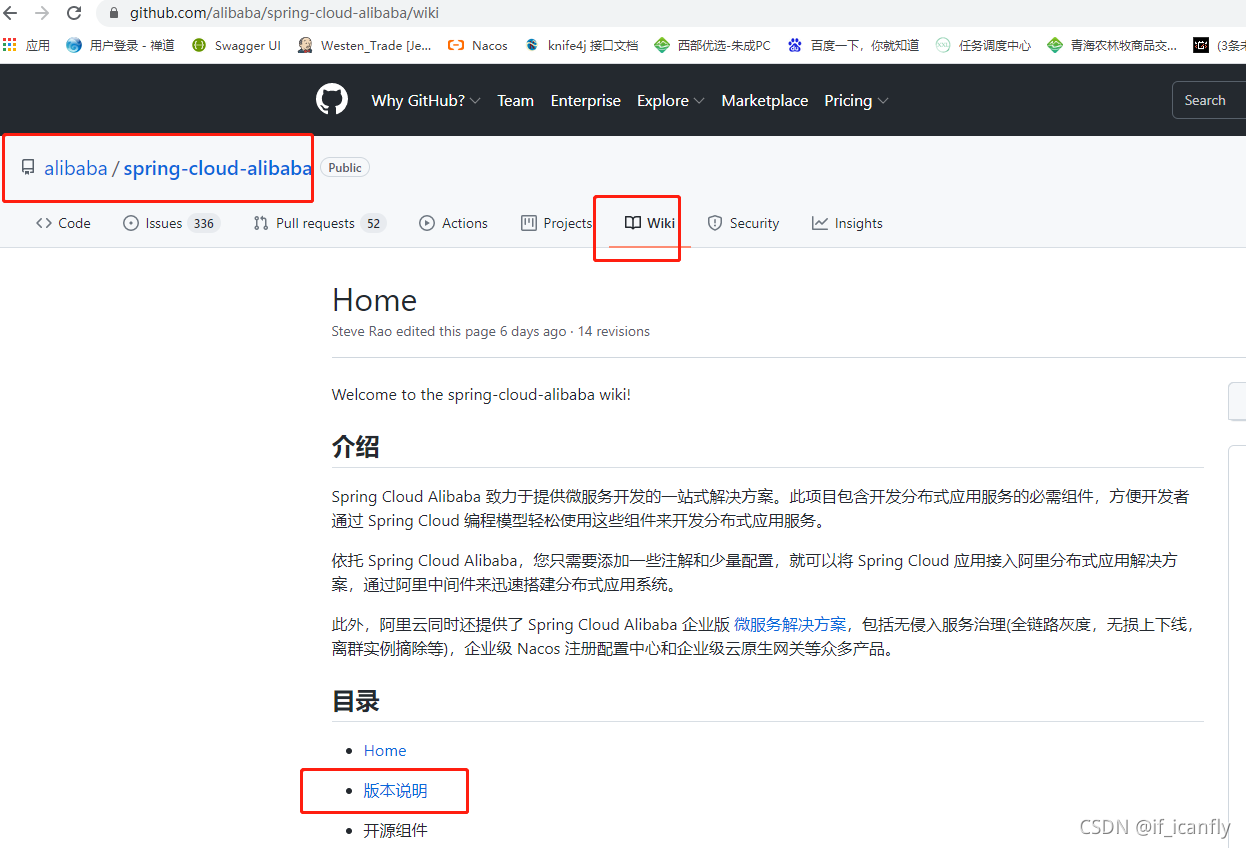This screenshot has width=1246, height=848.
Task: Open the 14 revisions history link
Action: [614, 331]
